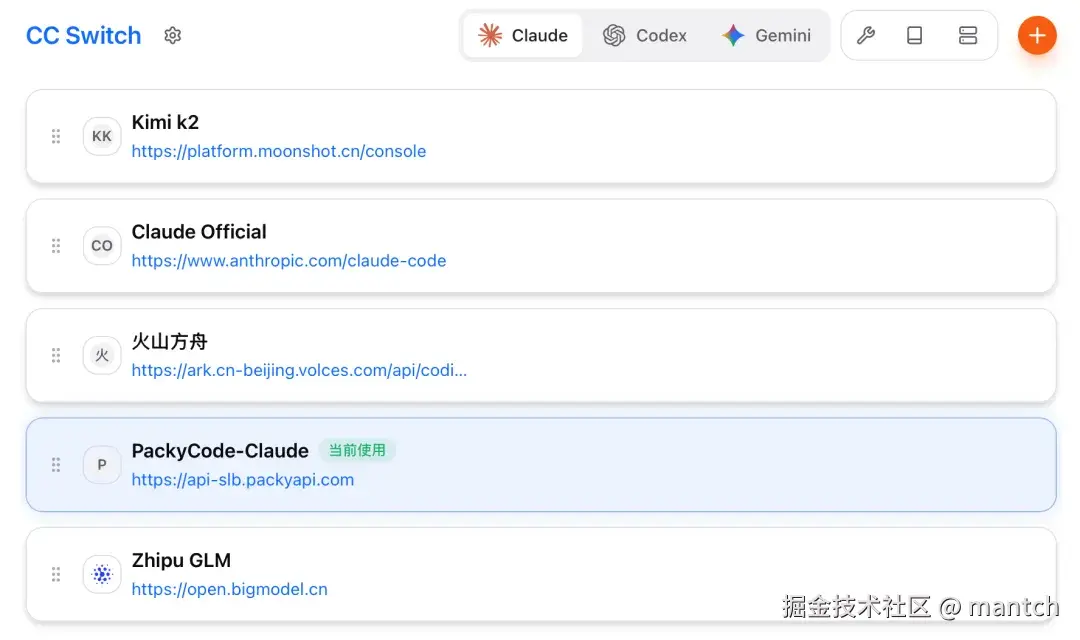Open the open.bigmodel.cn link

[230, 589]
